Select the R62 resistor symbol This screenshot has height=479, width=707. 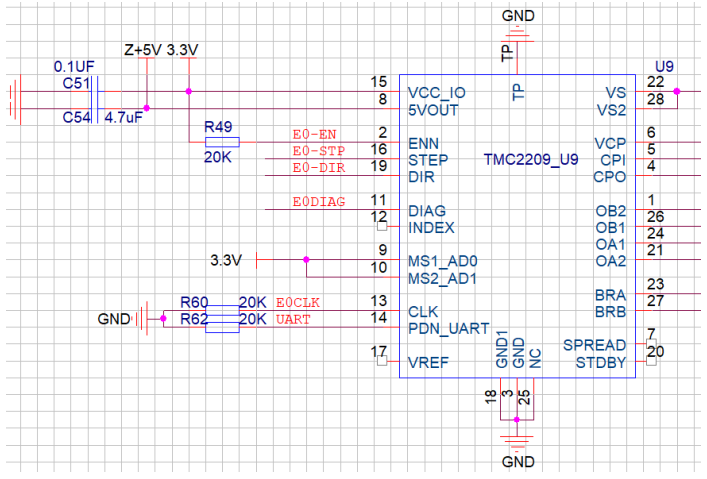222,327
